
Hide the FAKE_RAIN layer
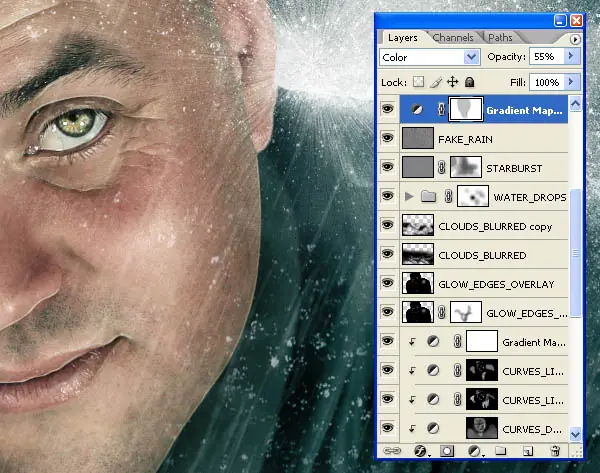click(x=388, y=138)
